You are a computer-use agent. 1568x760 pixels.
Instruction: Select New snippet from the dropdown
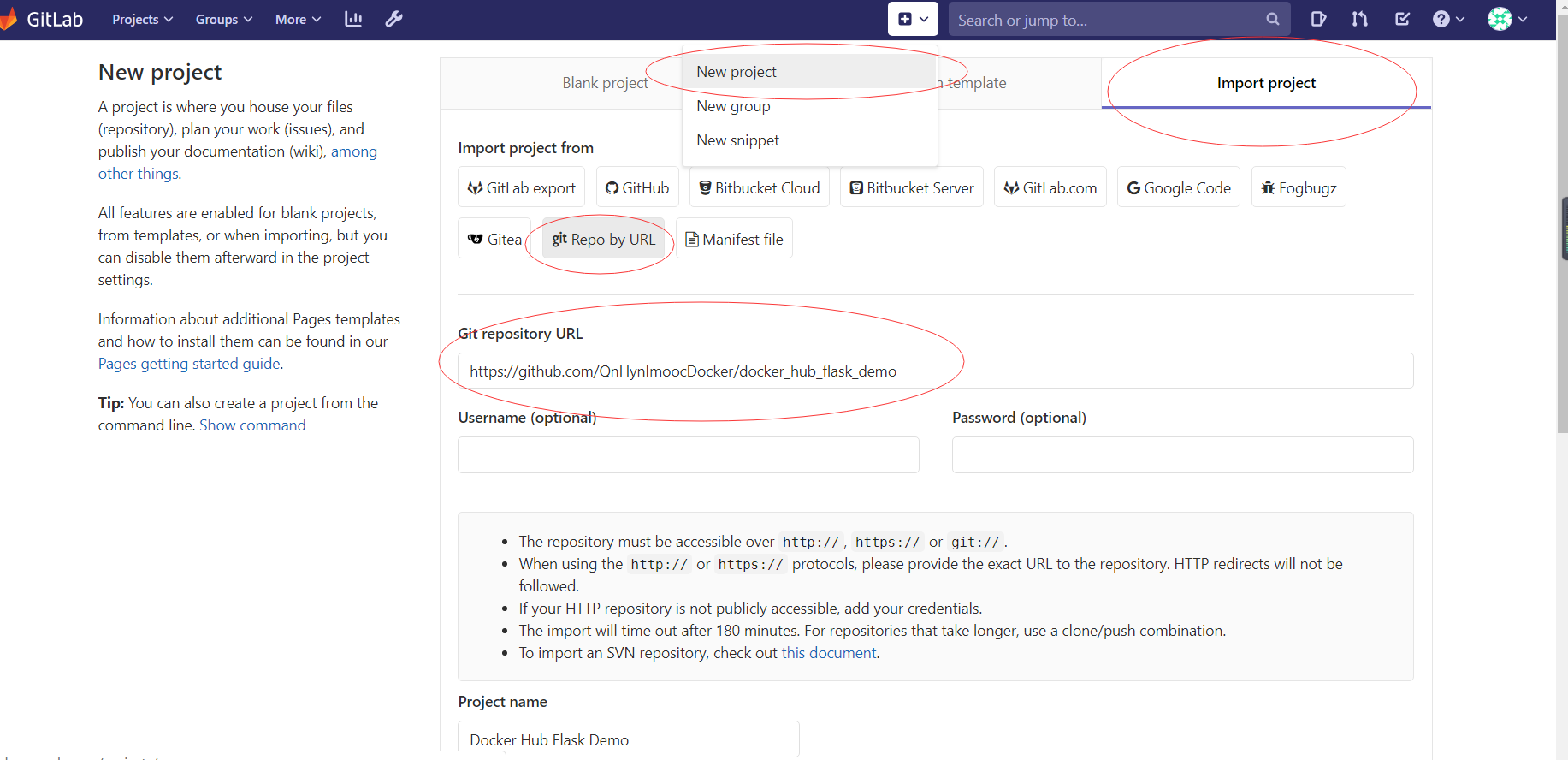click(810, 140)
